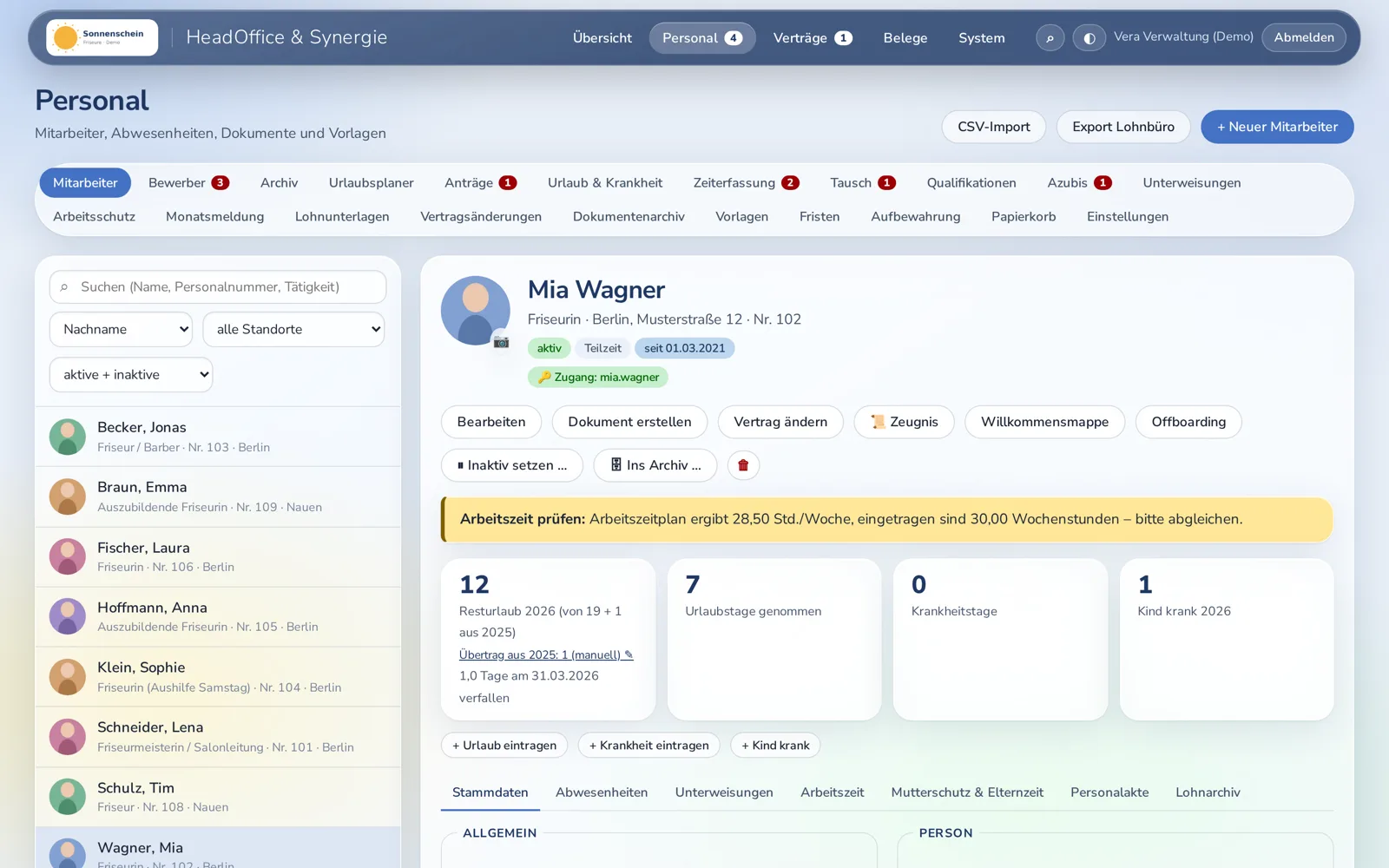Switch to Lohnarchiv detail tab

(1208, 792)
